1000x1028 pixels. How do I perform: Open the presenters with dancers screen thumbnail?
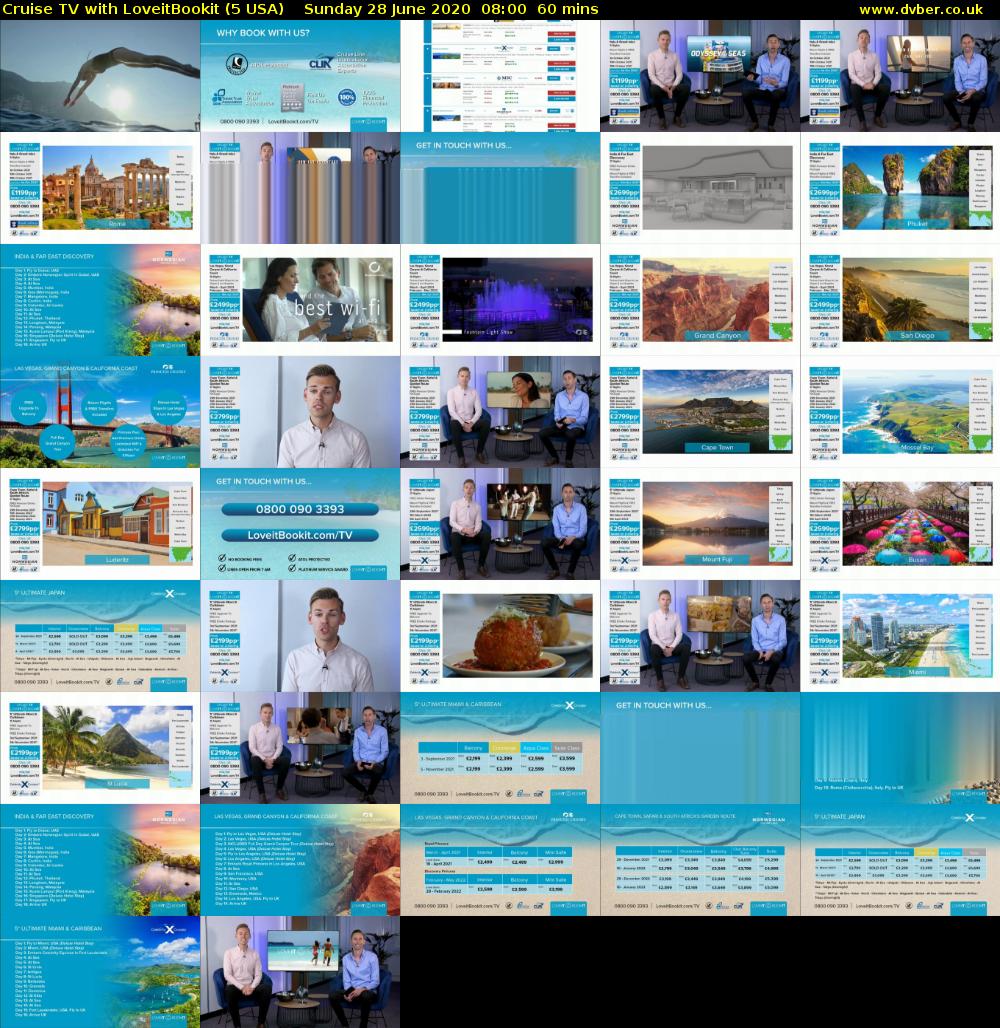500,524
